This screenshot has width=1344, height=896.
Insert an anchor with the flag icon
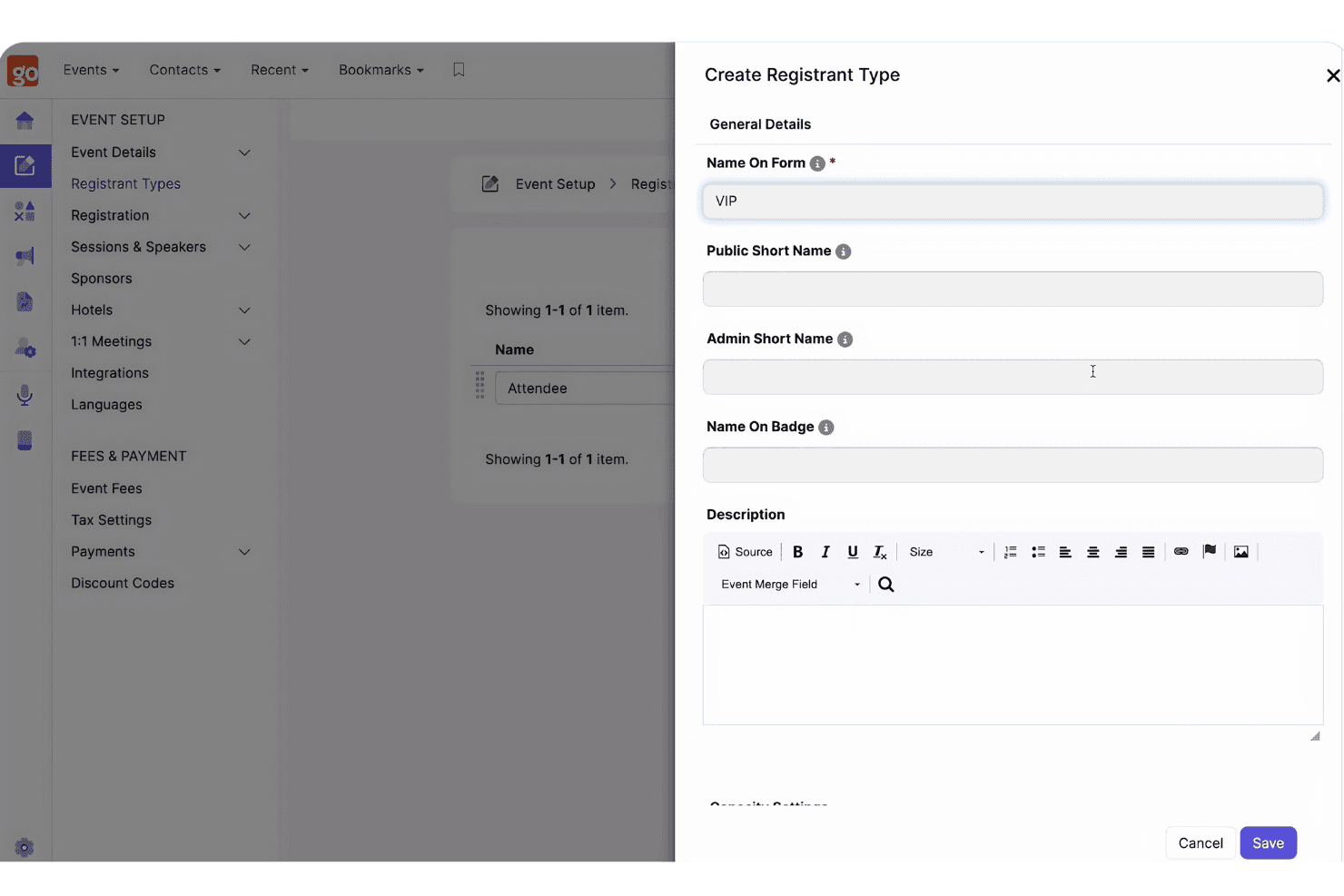[x=1210, y=552]
